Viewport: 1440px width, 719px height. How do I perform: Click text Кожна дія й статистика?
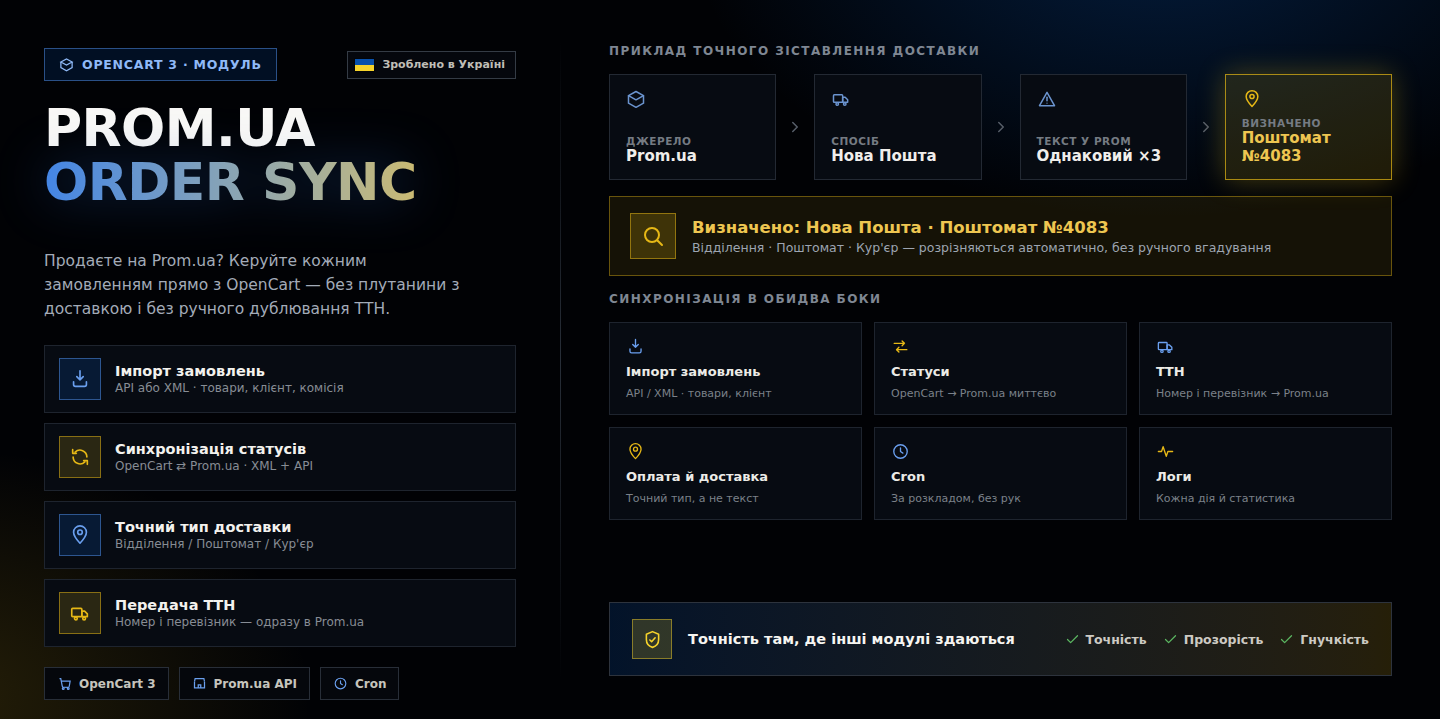coord(1225,498)
